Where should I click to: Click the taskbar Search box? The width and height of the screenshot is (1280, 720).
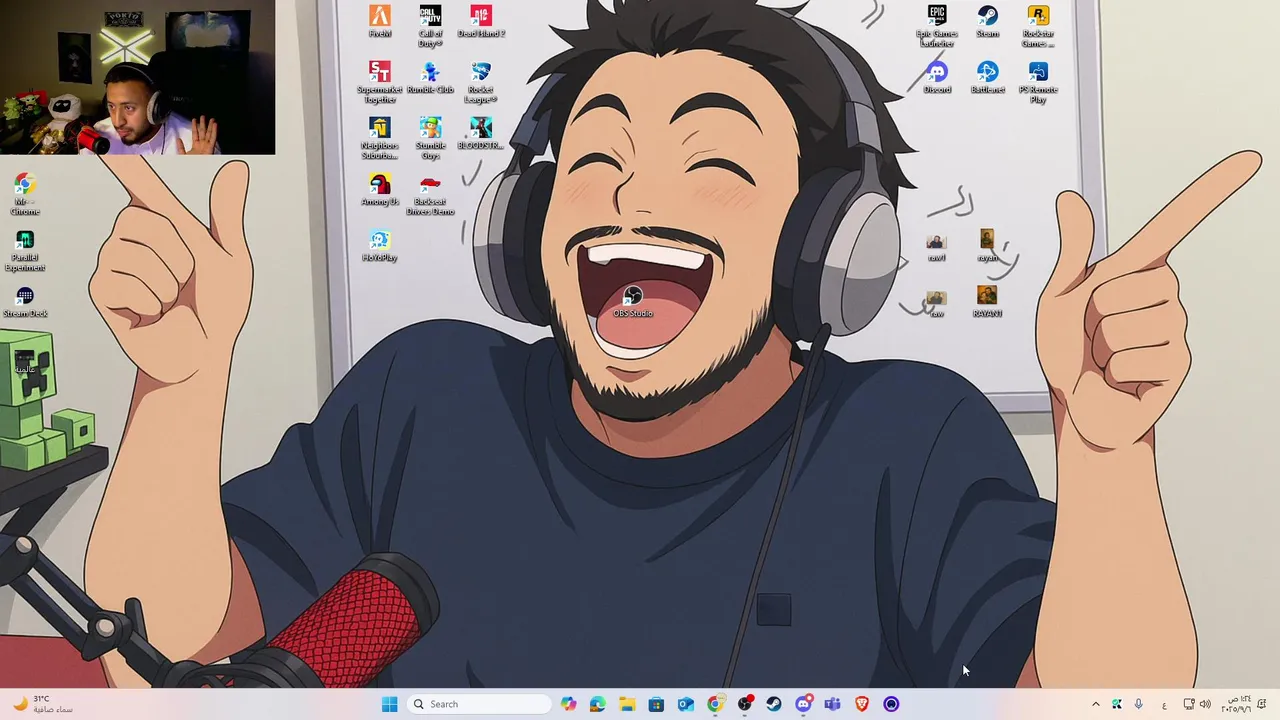[x=481, y=704]
